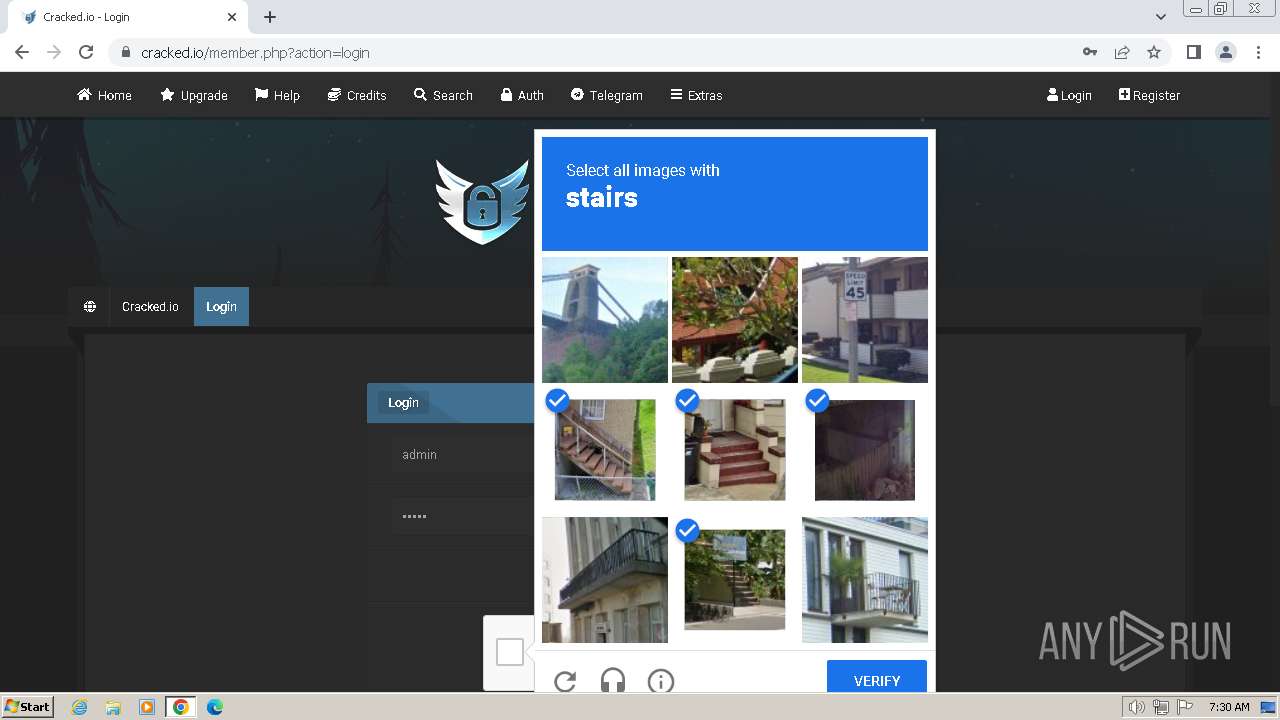Select the bridge tower captcha image
Viewport: 1280px width, 720px height.
tap(605, 320)
